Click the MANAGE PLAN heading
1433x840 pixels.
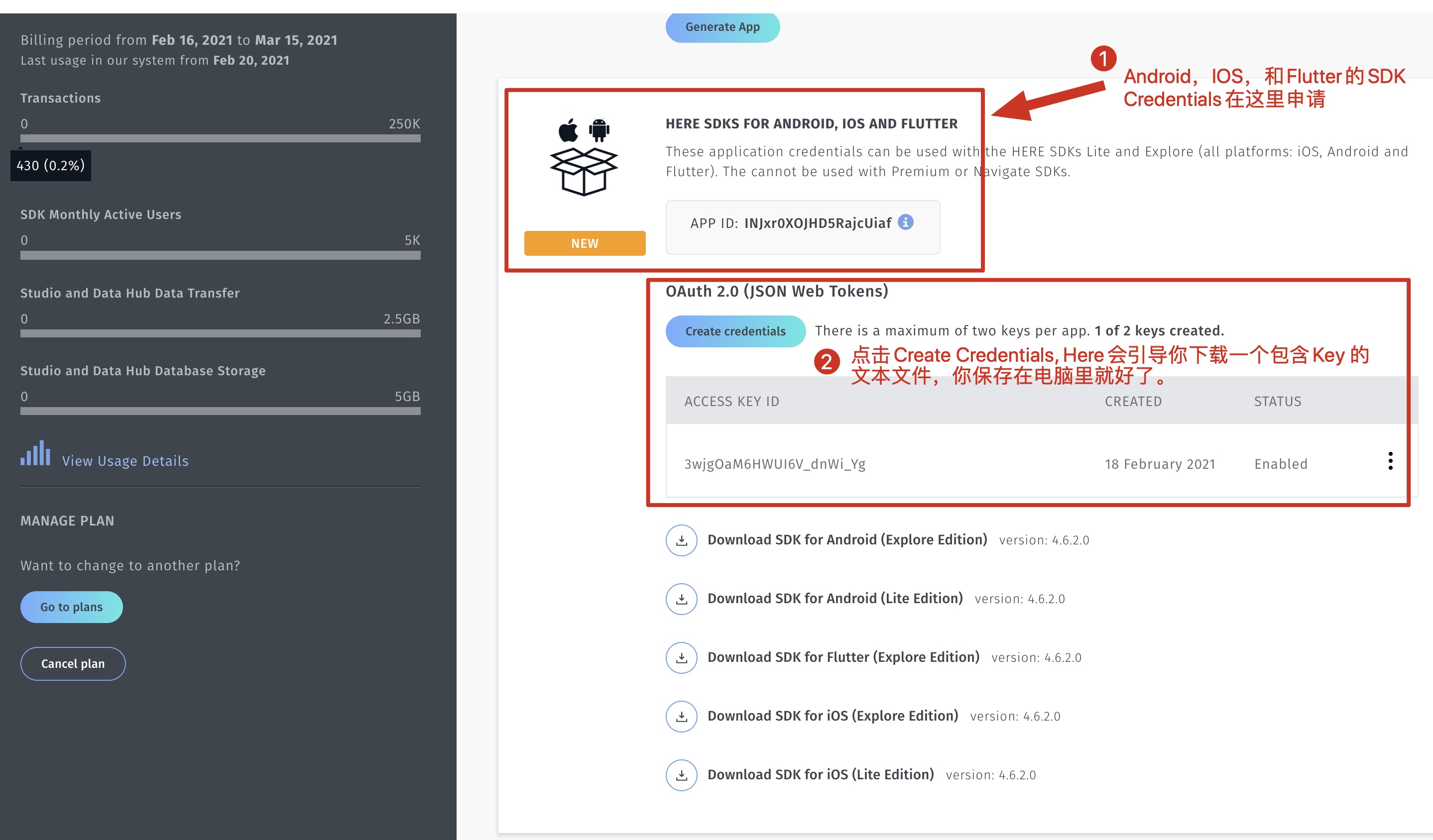point(67,521)
